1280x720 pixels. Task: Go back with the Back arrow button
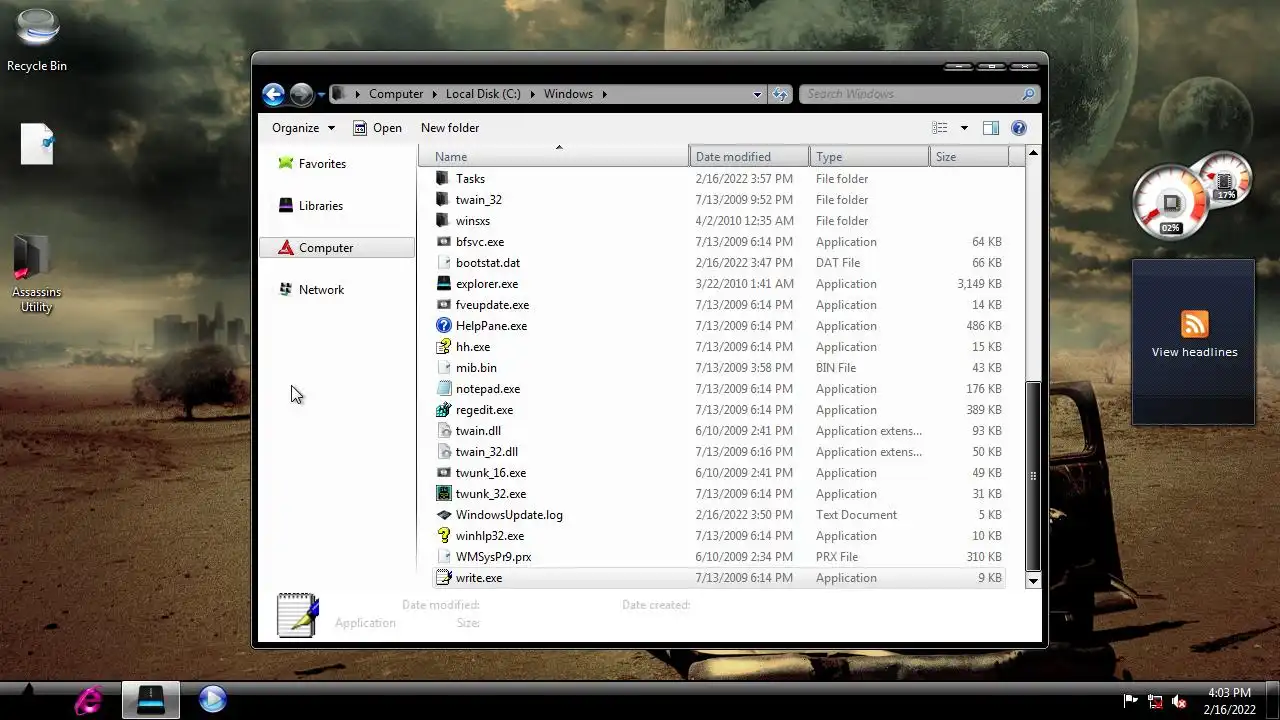[273, 94]
